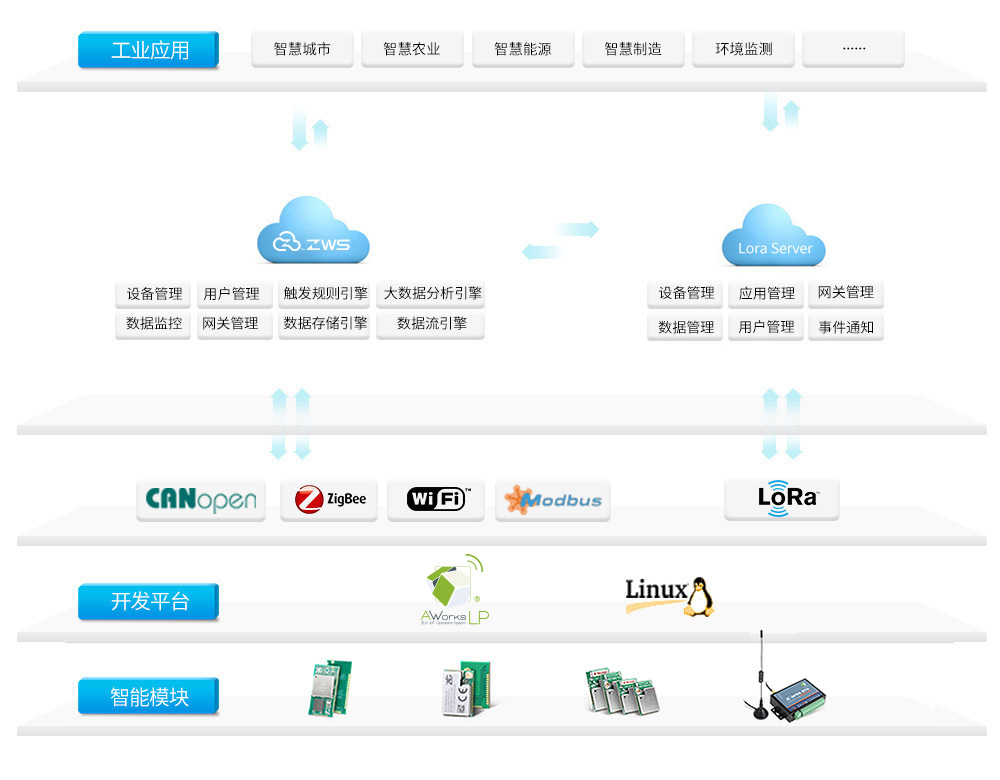
Task: Click the 智能模块 blue label
Action: pyautogui.click(x=148, y=696)
